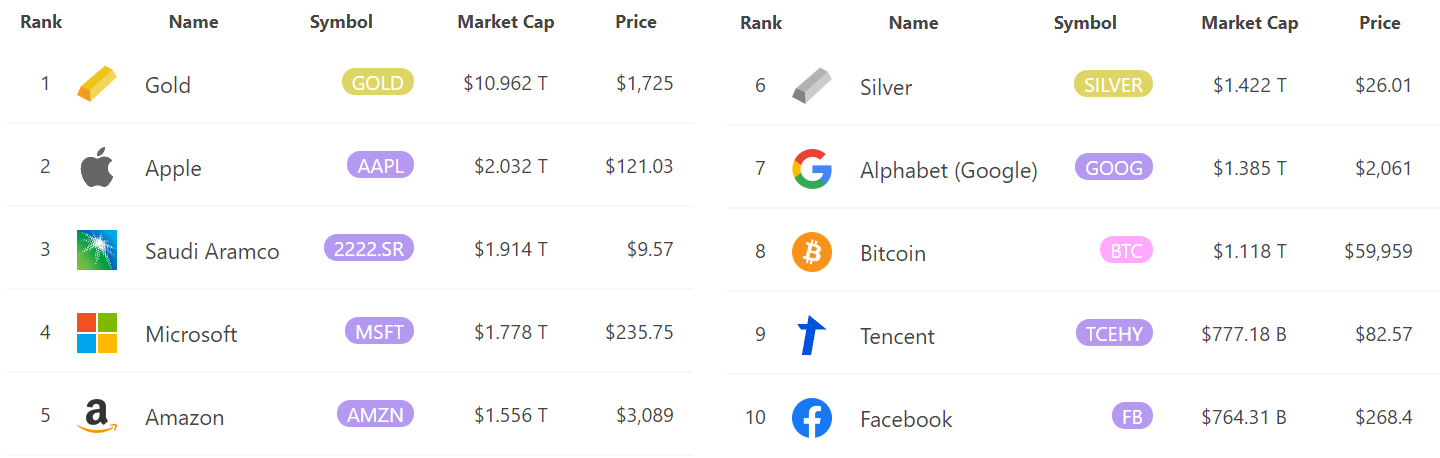Image resolution: width=1440 pixels, height=458 pixels.
Task: Click the Microsoft four-square logo
Action: [97, 333]
